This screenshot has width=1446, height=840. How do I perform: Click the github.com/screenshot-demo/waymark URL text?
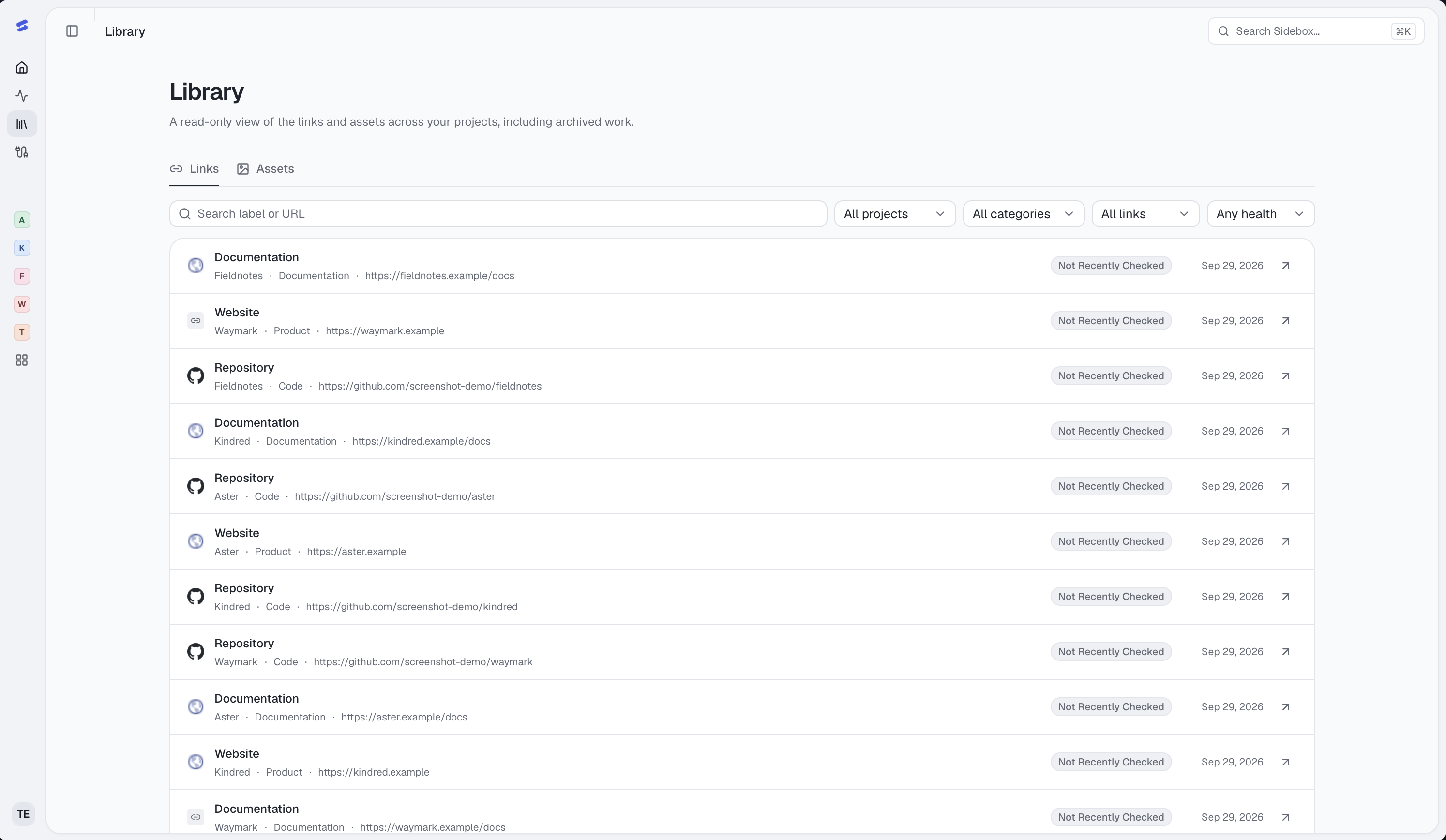pyautogui.click(x=423, y=662)
